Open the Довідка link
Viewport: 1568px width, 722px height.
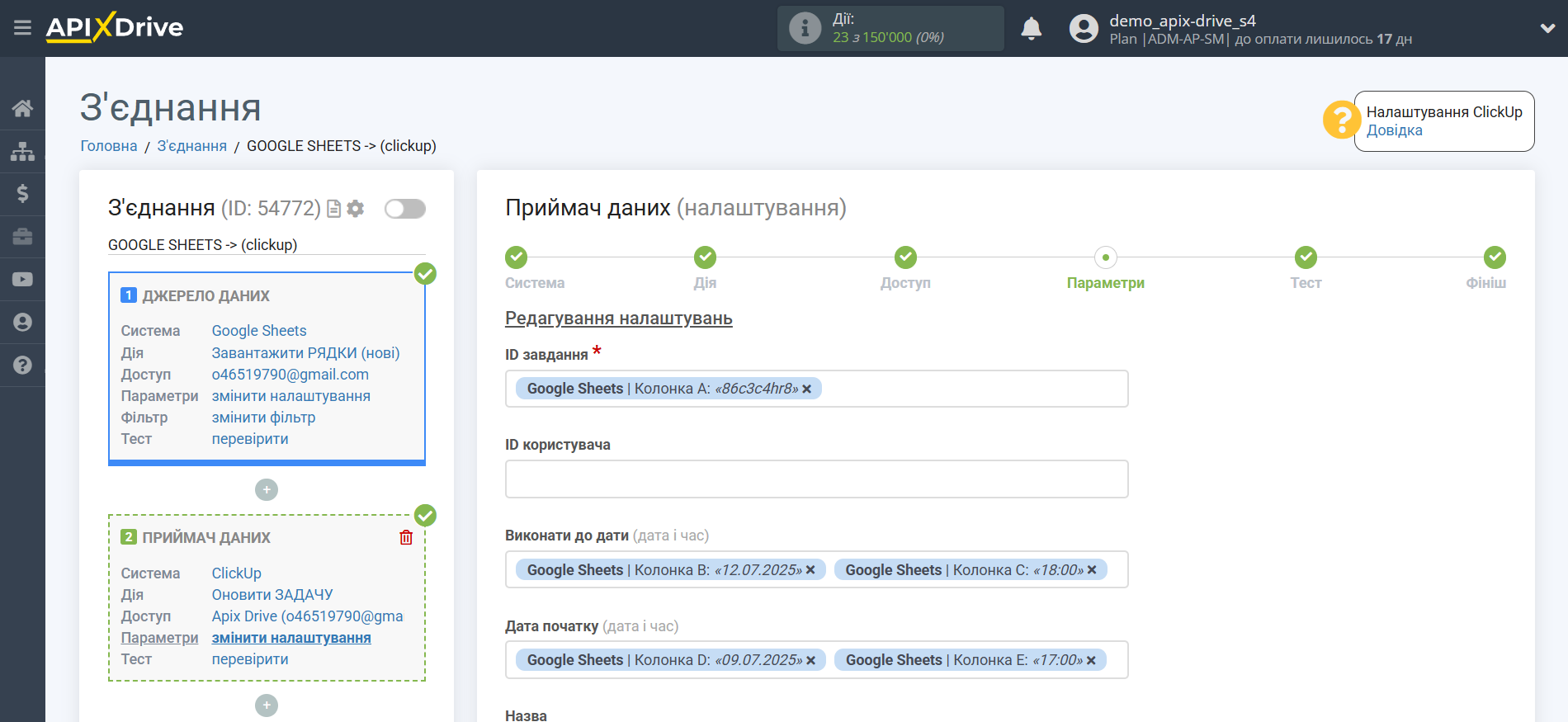(x=1394, y=130)
